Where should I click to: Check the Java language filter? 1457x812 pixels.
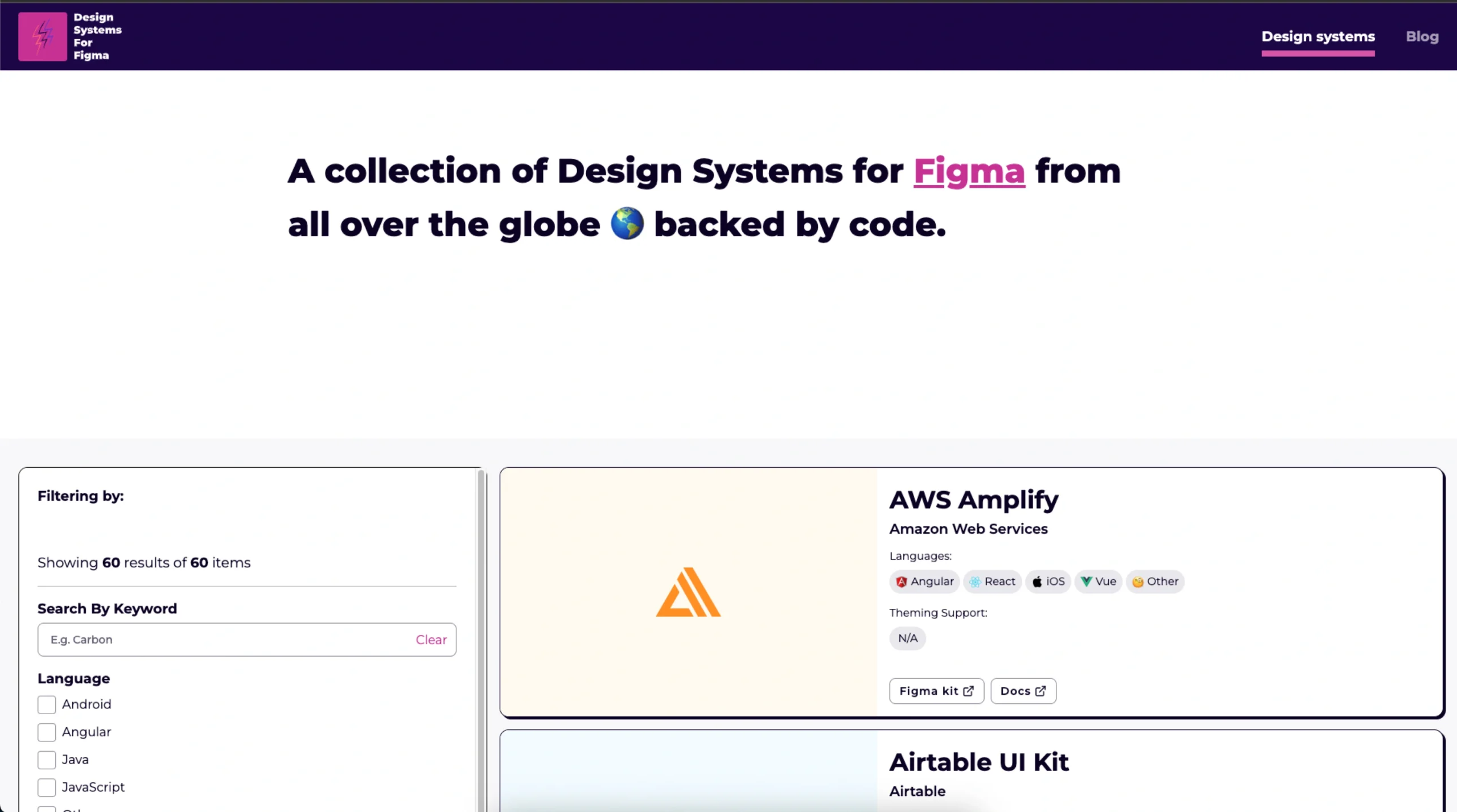coord(47,760)
